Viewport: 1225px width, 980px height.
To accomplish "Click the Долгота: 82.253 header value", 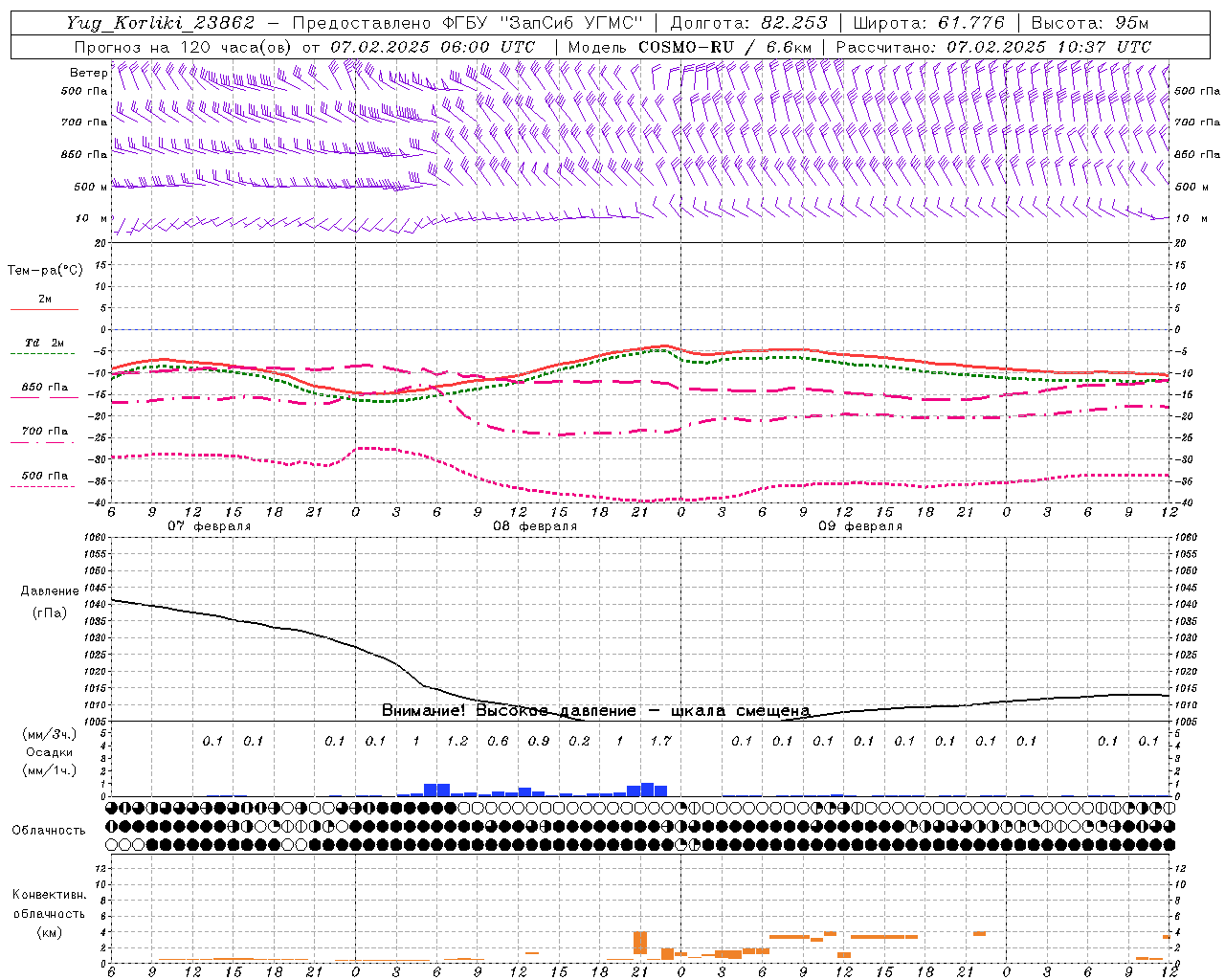I will click(x=749, y=23).
